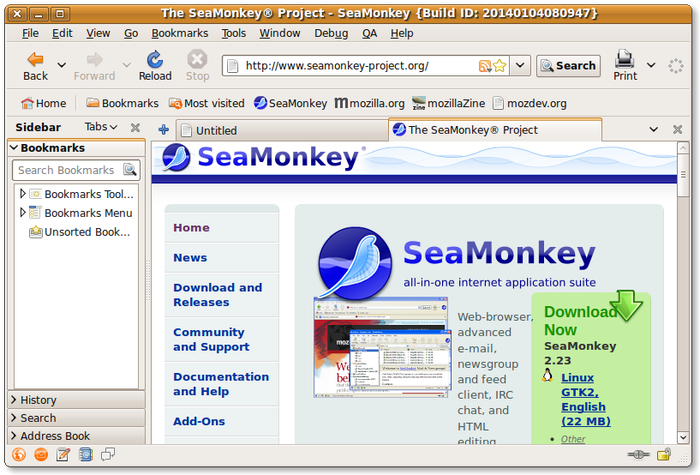Open the View menu
The image size is (700, 475).
click(x=98, y=33)
